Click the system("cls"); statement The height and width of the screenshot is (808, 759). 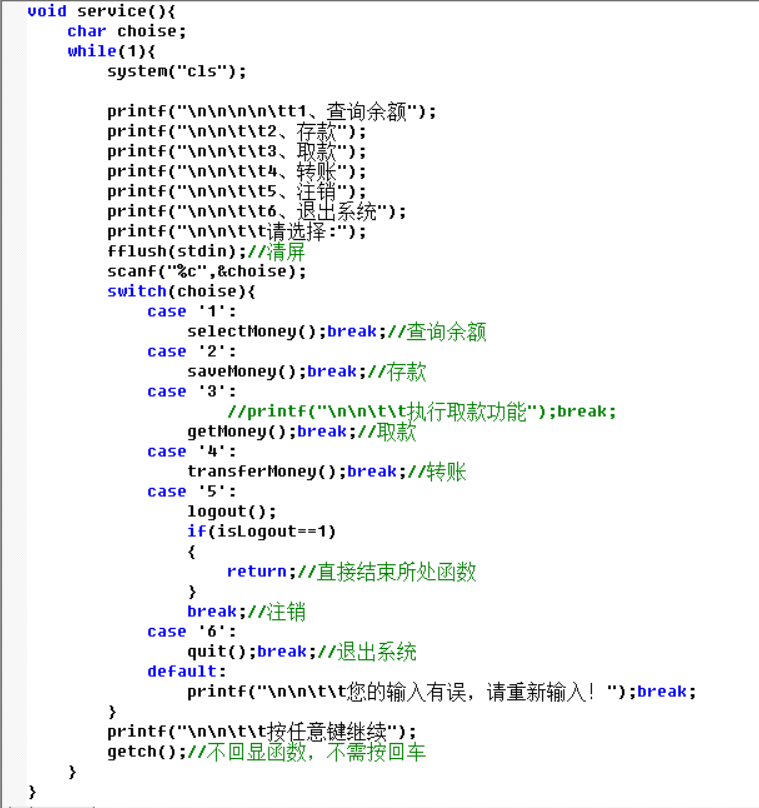(177, 71)
